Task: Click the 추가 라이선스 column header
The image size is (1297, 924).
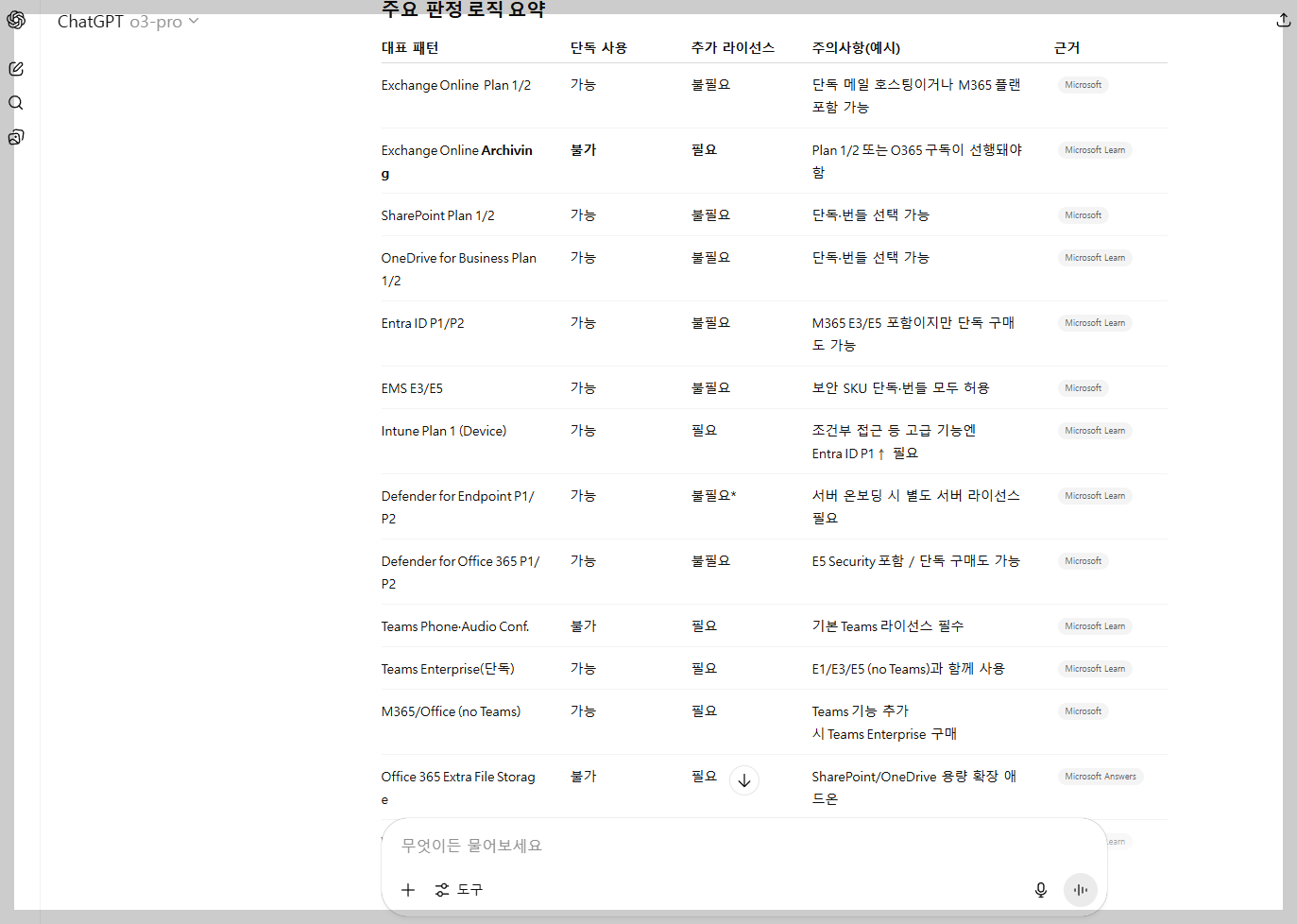Action: pyautogui.click(x=733, y=48)
